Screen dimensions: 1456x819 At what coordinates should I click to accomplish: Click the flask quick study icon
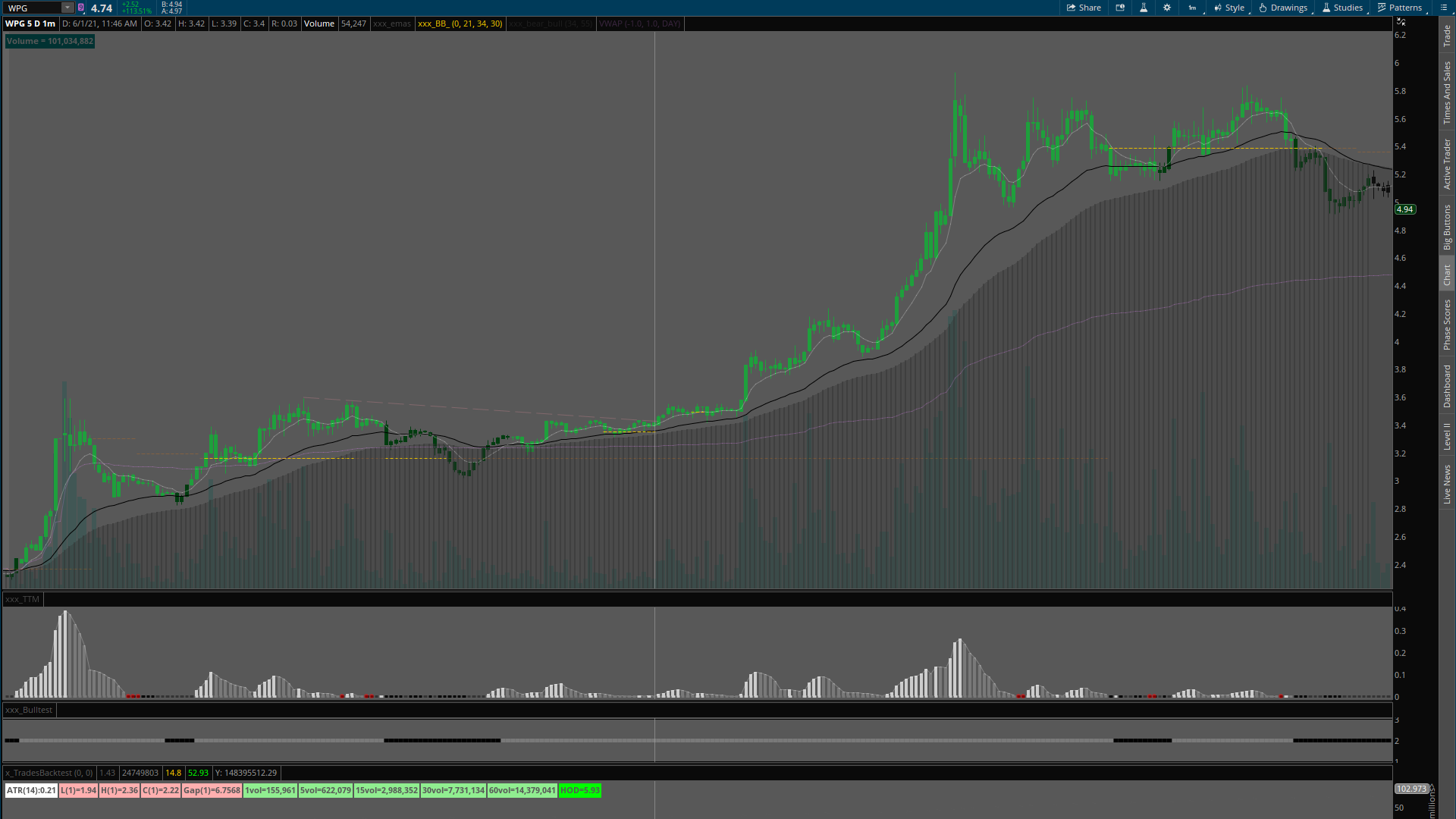(1144, 8)
